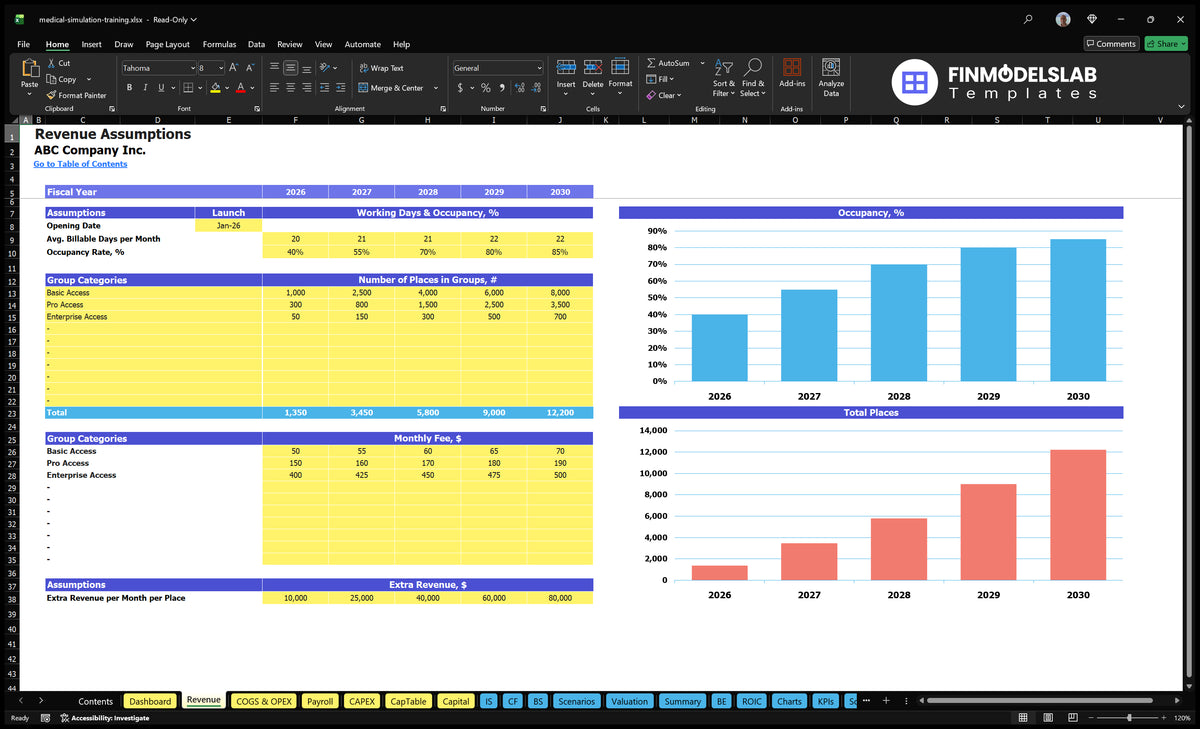The image size is (1200, 729).
Task: Switch to the Insert ribbon tab
Action: coord(91,44)
